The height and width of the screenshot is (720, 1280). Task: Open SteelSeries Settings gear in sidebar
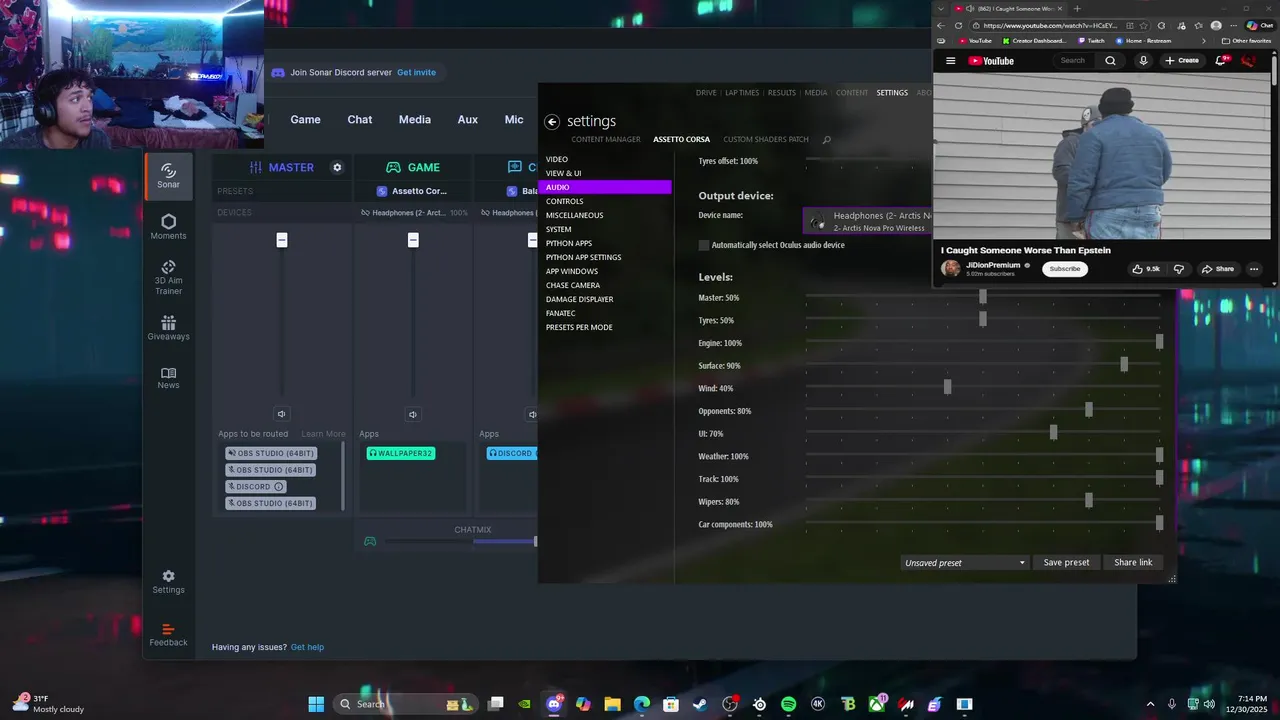[x=168, y=582]
